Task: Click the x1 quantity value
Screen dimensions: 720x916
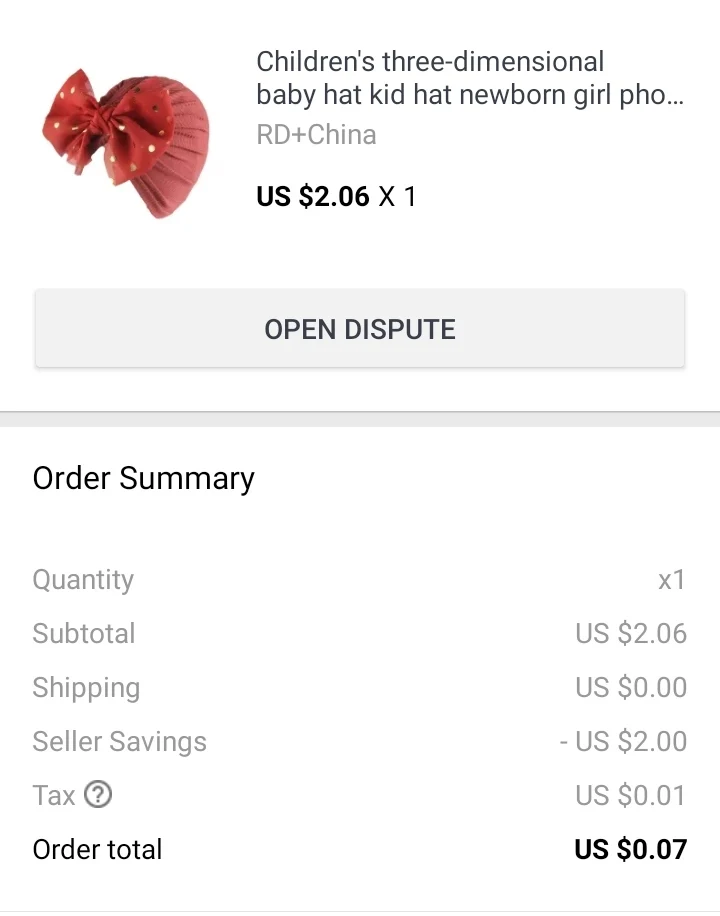Action: 671,580
